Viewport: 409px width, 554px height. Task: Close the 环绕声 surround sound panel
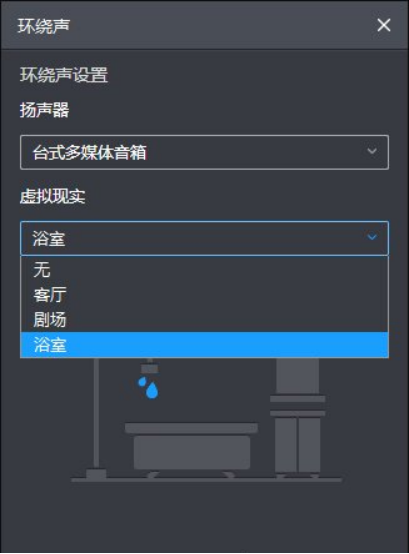[x=384, y=25]
